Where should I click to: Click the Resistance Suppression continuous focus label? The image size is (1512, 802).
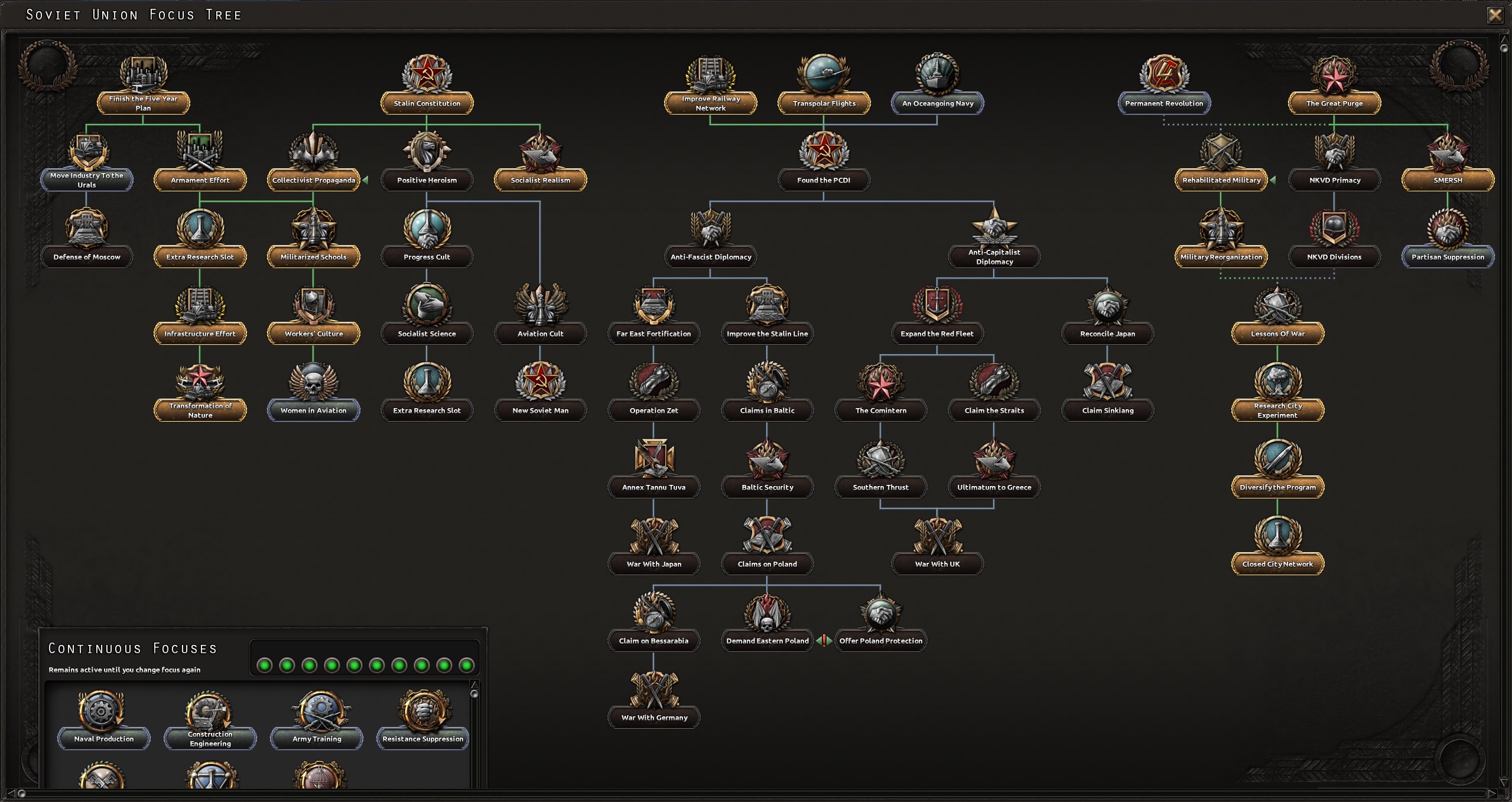click(x=422, y=739)
